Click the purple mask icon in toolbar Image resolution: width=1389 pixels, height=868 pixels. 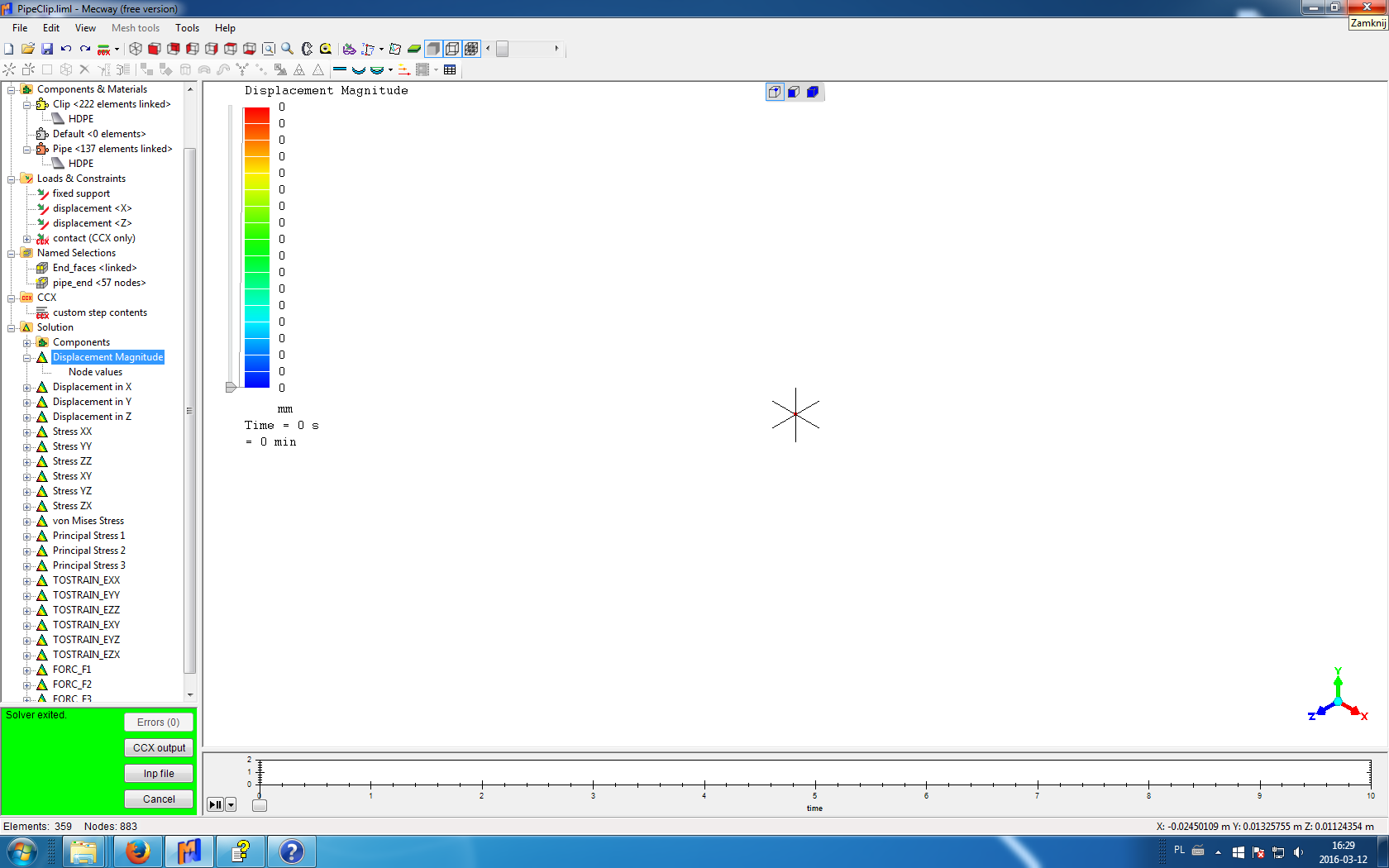click(x=349, y=49)
